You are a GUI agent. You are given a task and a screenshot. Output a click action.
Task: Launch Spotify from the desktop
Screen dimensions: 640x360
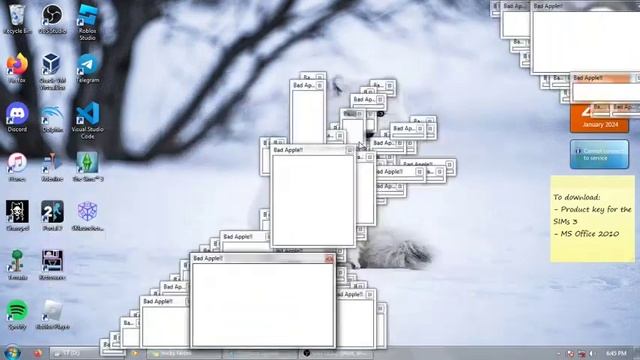point(17,314)
